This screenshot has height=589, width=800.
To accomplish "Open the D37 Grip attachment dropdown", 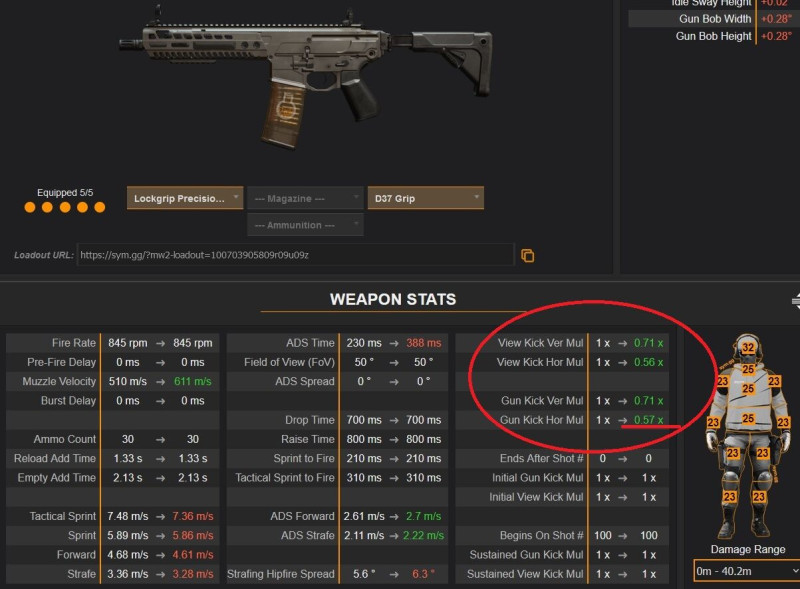I will [426, 198].
